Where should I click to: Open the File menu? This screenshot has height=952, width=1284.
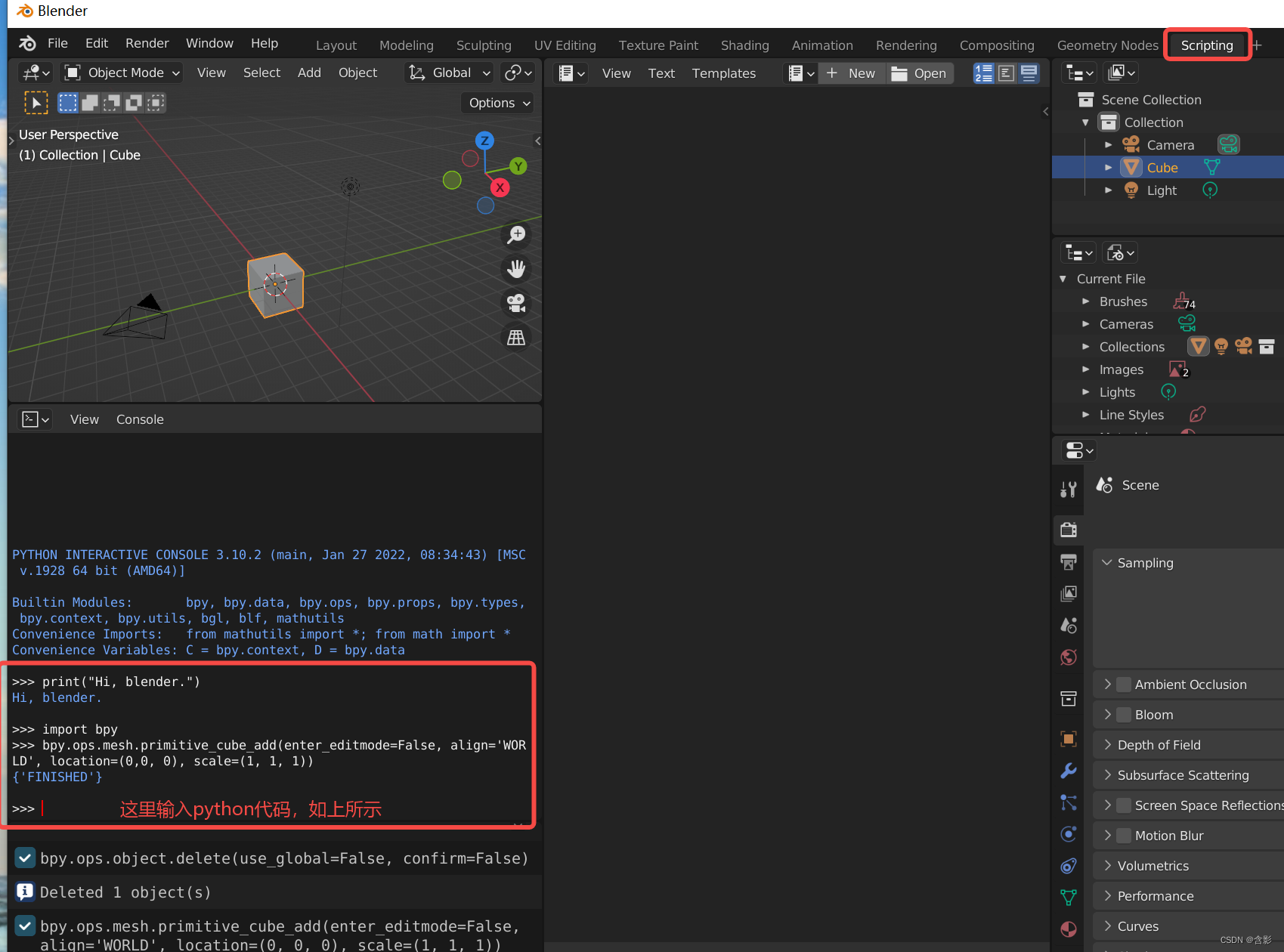[57, 43]
